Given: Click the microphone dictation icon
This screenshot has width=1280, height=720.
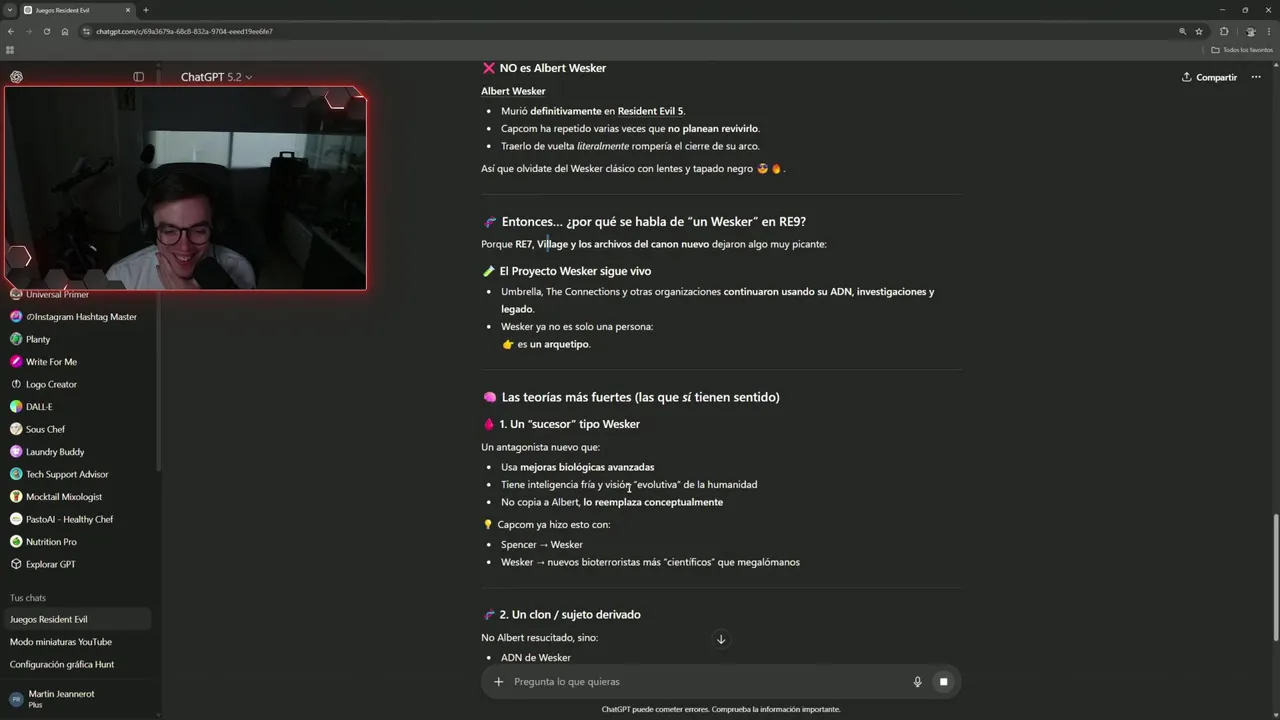Looking at the screenshot, I should 917,682.
